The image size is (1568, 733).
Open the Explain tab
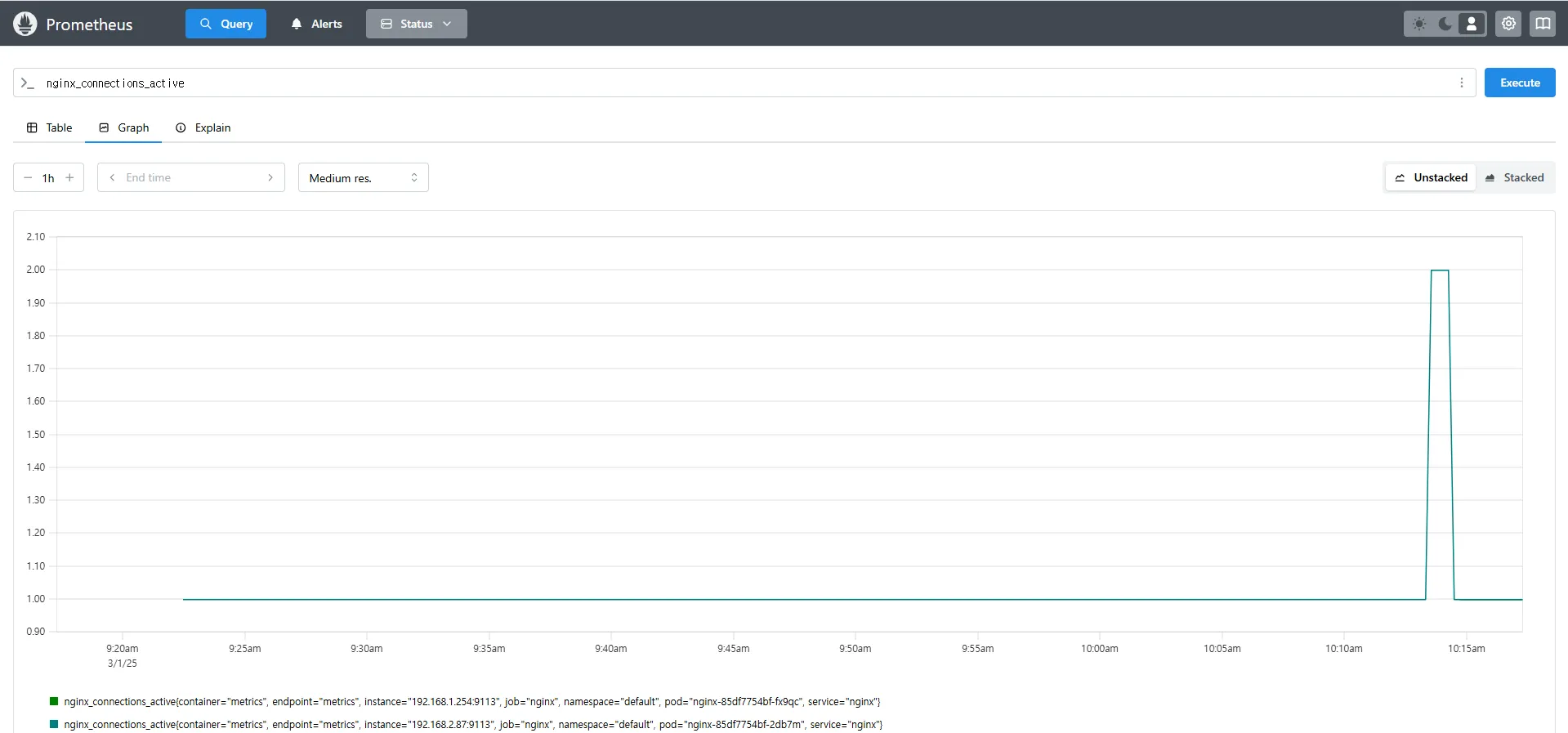click(x=203, y=127)
